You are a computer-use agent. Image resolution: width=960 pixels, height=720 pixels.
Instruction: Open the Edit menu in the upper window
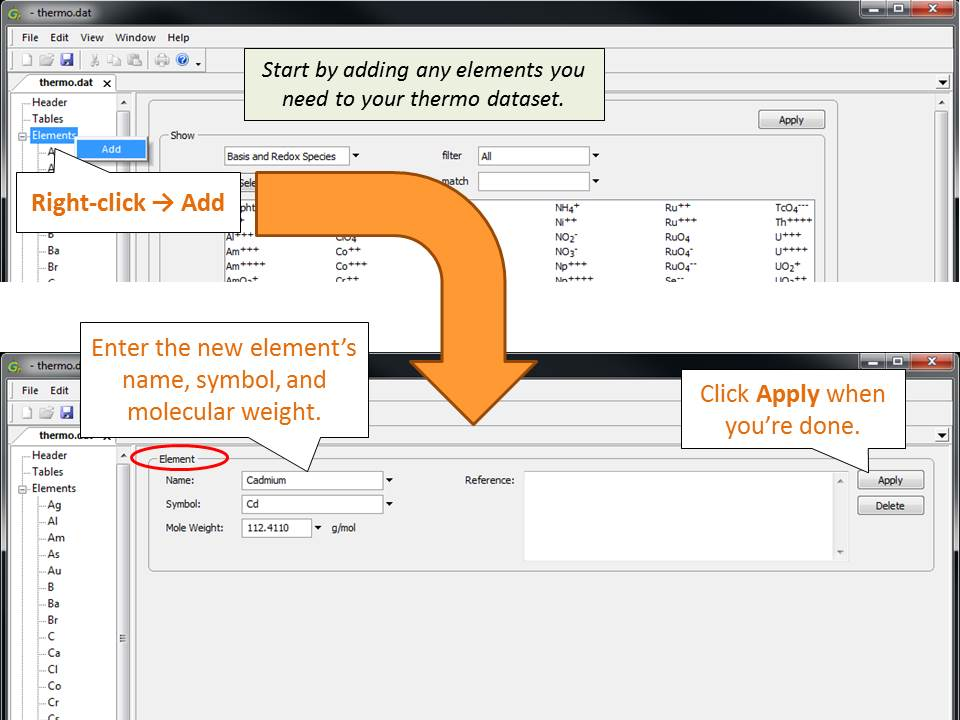tap(59, 37)
